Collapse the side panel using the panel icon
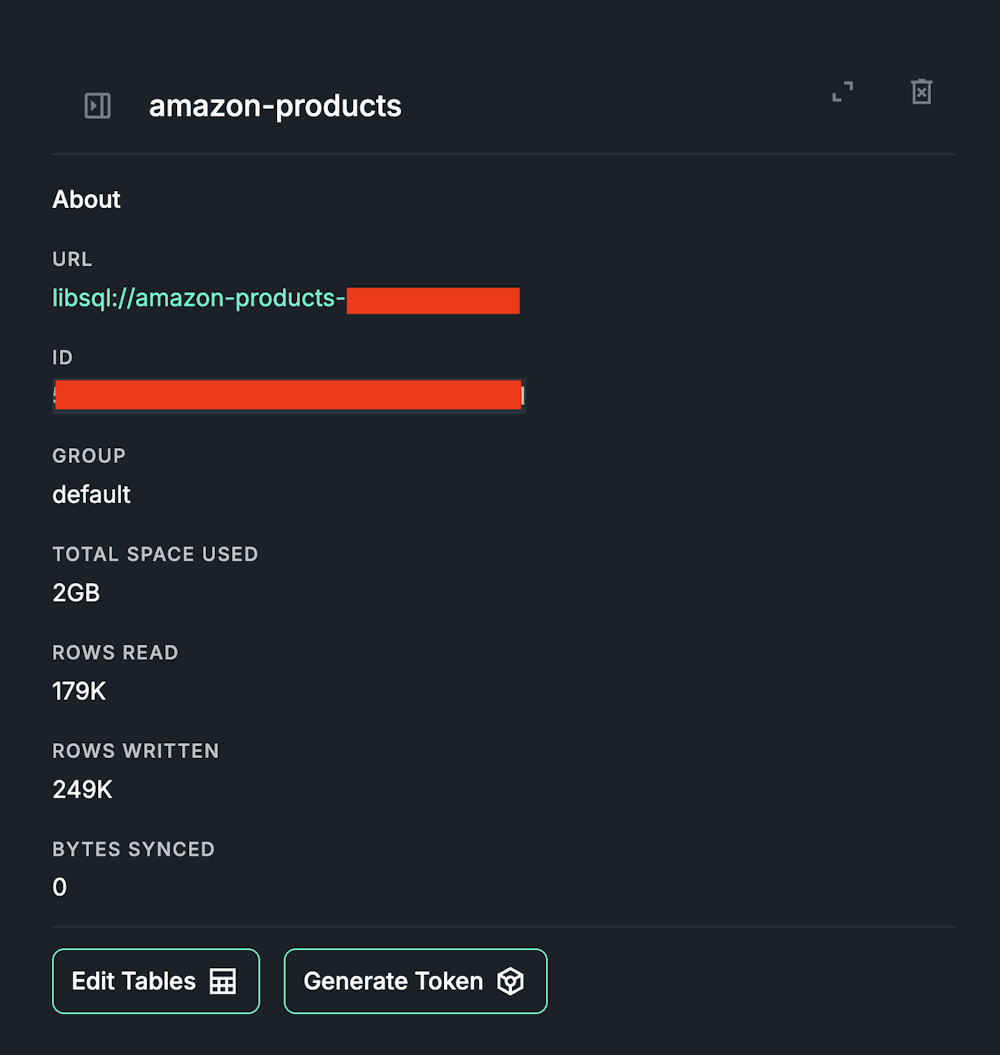Image resolution: width=1000 pixels, height=1055 pixels. [98, 106]
